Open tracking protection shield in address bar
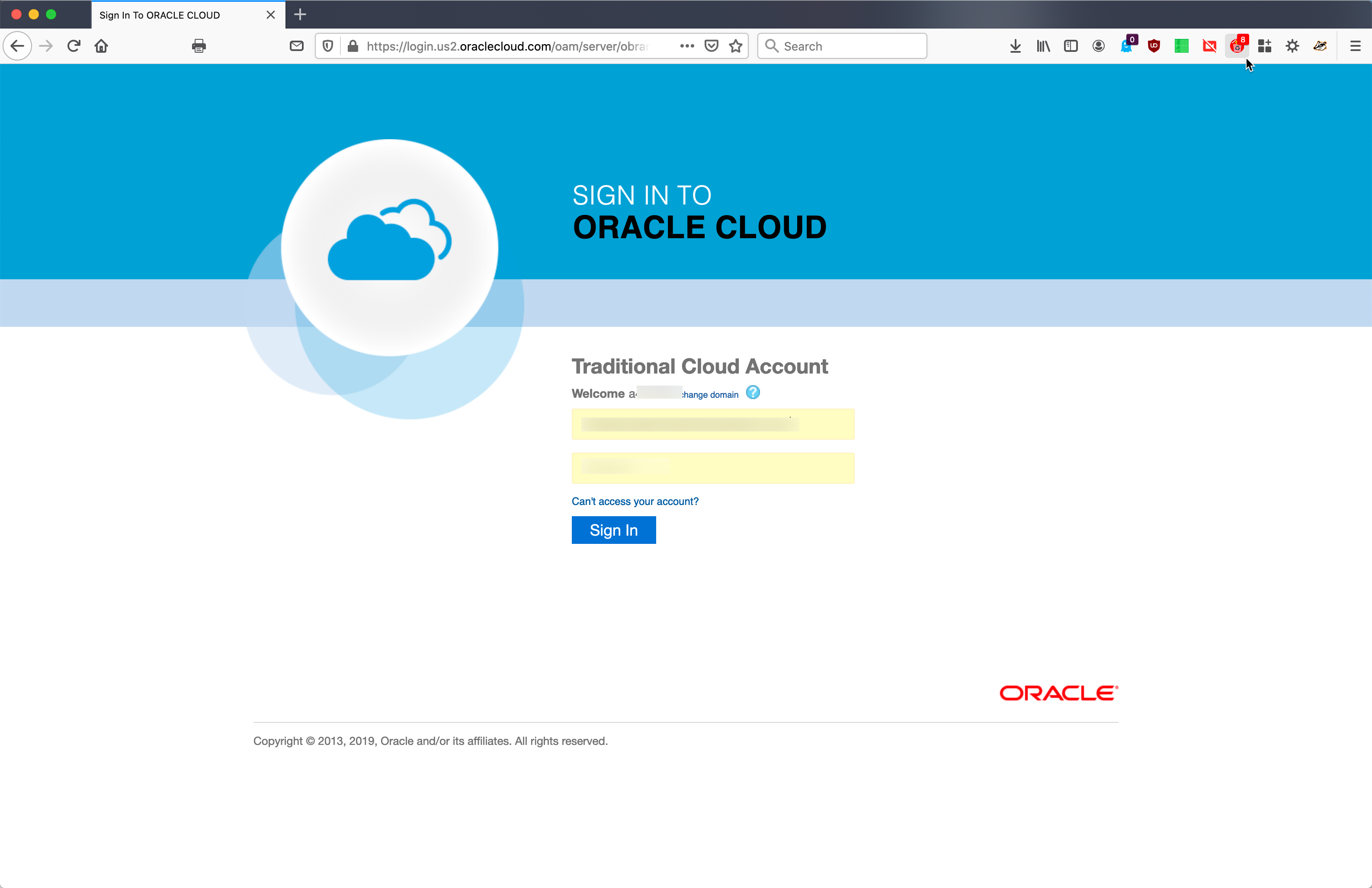This screenshot has height=888, width=1372. [328, 46]
